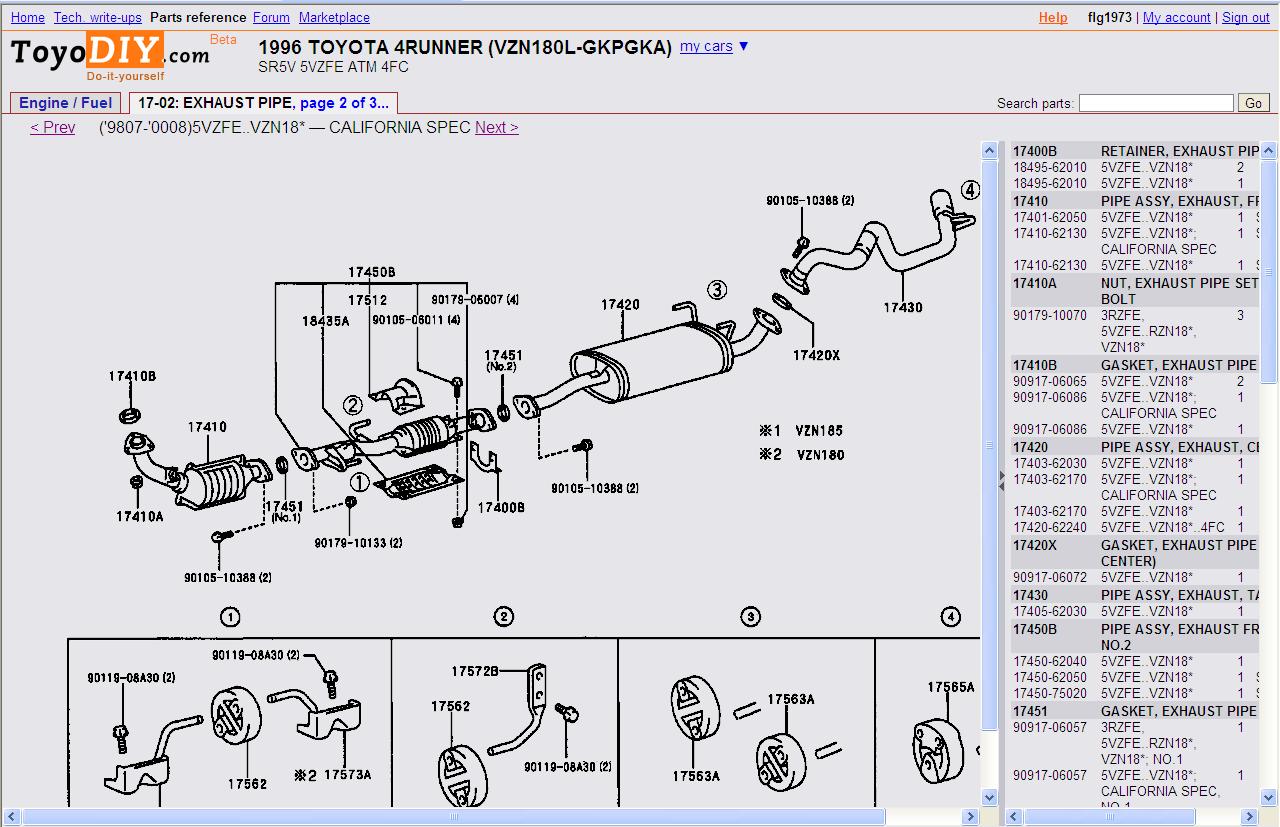The height and width of the screenshot is (827, 1280).
Task: Open the Marketplace page
Action: 334,18
